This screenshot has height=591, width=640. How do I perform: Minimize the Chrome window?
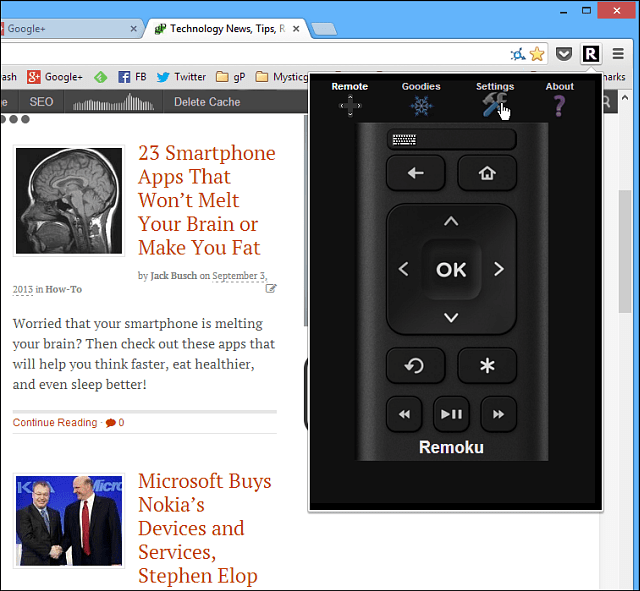pyautogui.click(x=563, y=11)
